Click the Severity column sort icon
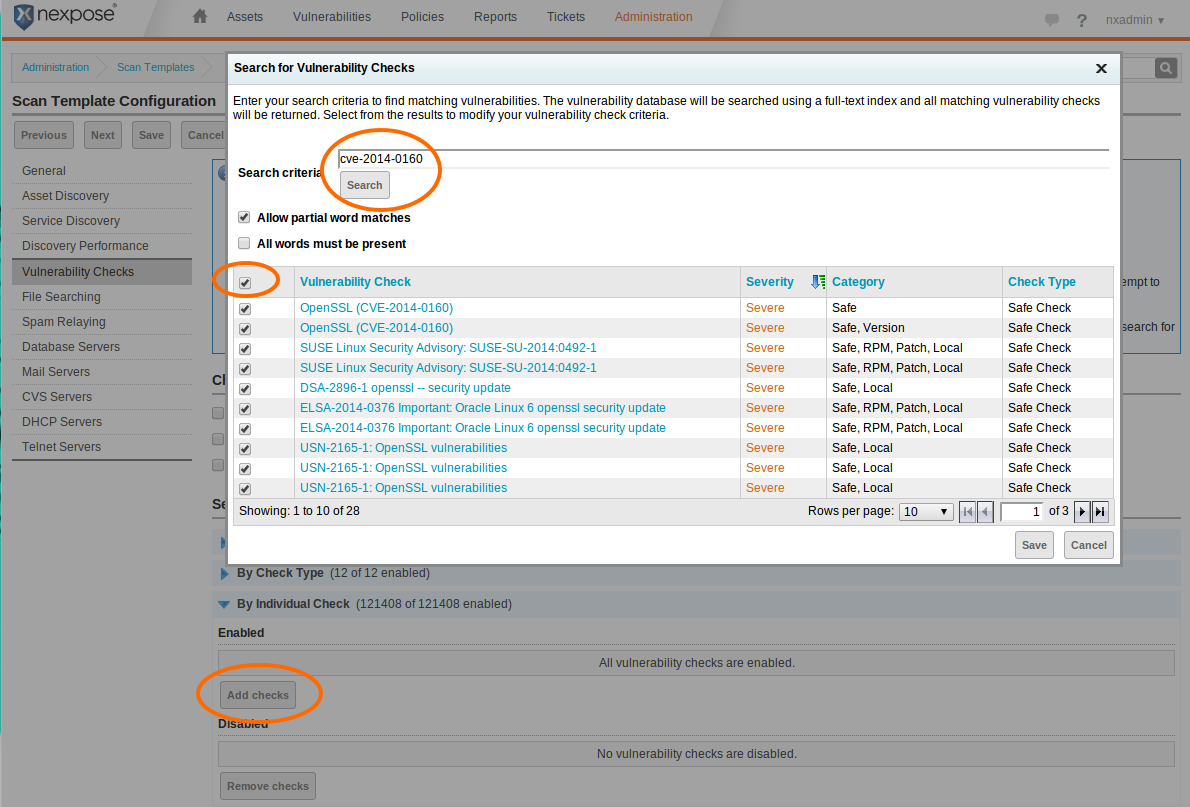1190x807 pixels. (x=818, y=282)
